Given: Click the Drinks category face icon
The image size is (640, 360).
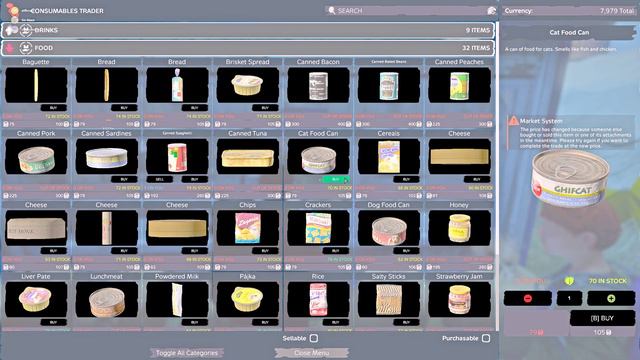Looking at the screenshot, I should pyautogui.click(x=26, y=30).
